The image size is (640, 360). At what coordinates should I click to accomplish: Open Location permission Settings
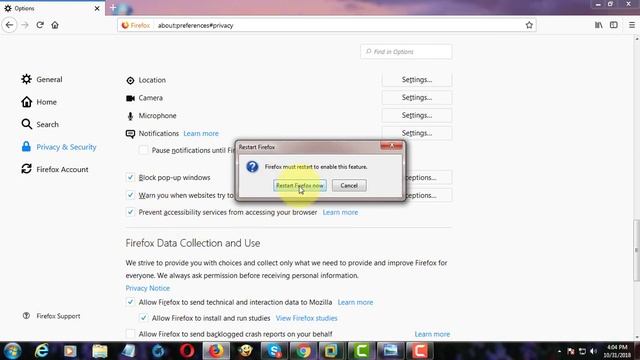coord(417,80)
